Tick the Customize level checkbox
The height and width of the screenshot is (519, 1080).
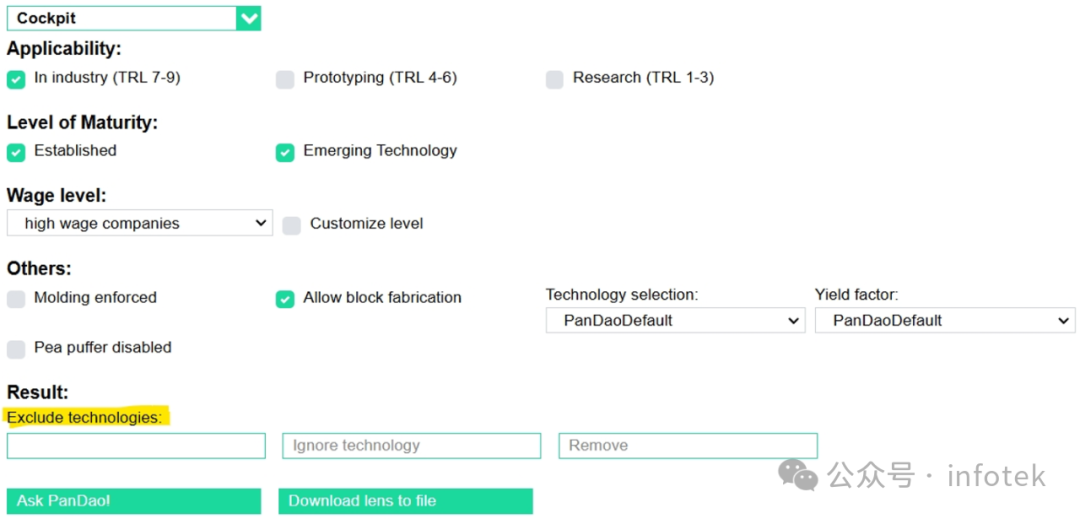291,225
